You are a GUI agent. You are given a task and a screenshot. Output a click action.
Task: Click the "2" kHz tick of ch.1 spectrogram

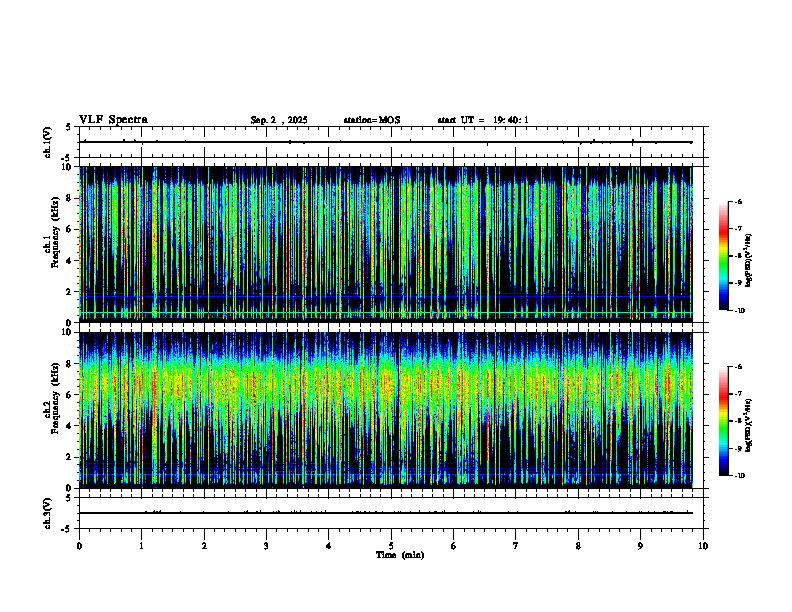pos(69,291)
